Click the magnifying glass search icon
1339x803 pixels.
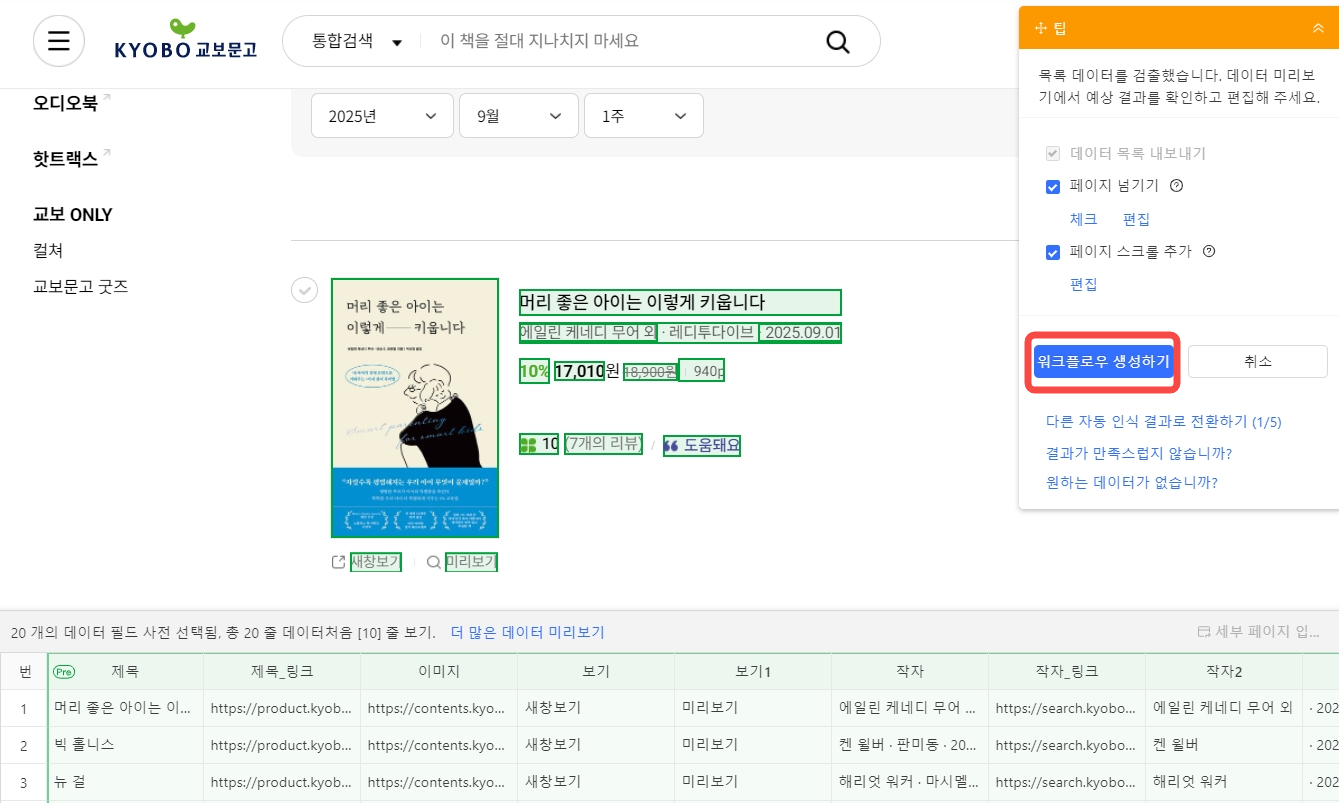[837, 42]
